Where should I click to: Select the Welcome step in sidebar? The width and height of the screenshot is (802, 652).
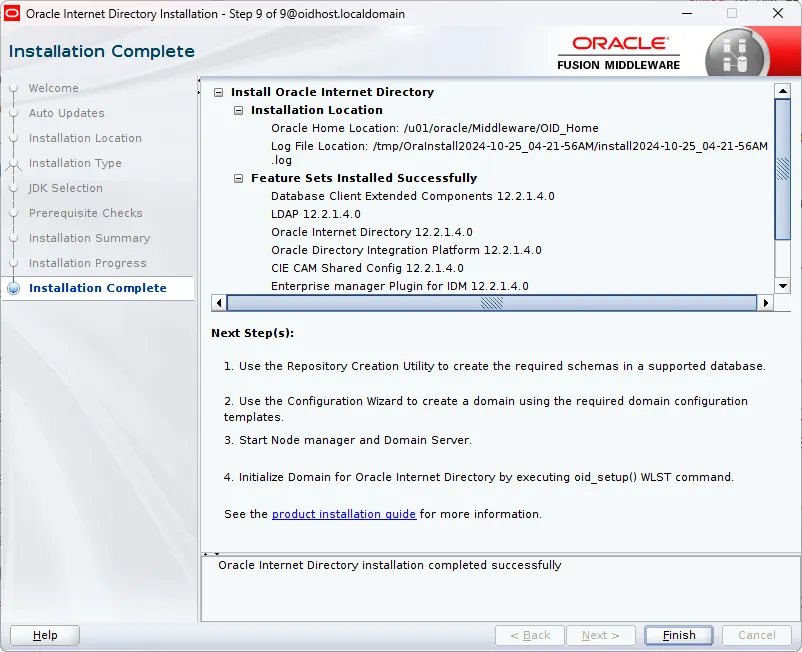[54, 88]
